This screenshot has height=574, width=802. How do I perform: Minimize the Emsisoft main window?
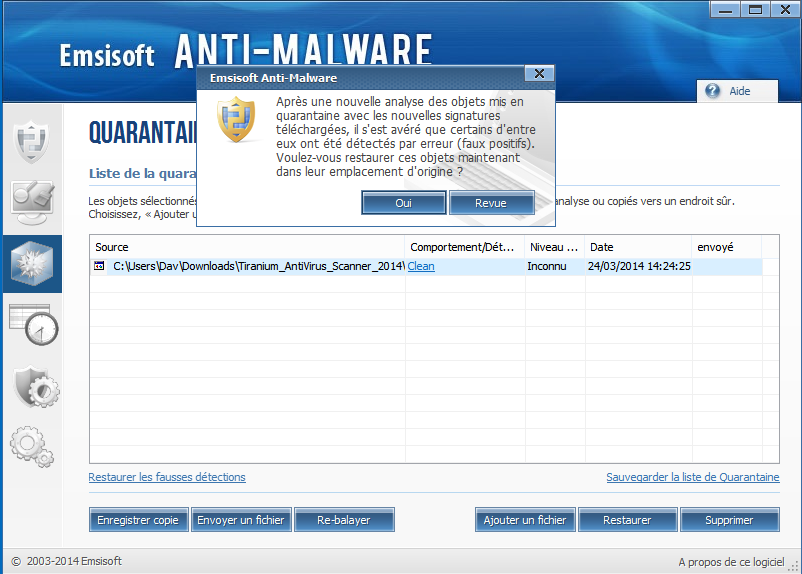tap(725, 10)
